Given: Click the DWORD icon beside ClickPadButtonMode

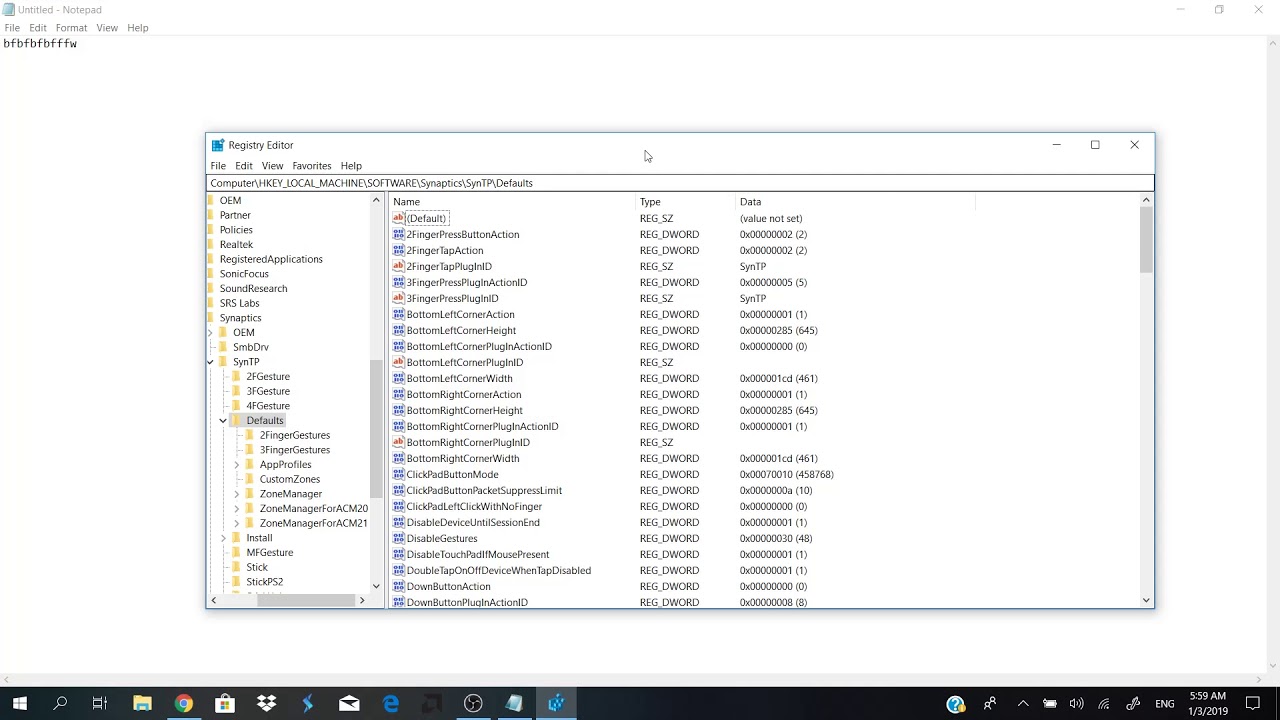Looking at the screenshot, I should coord(398,474).
